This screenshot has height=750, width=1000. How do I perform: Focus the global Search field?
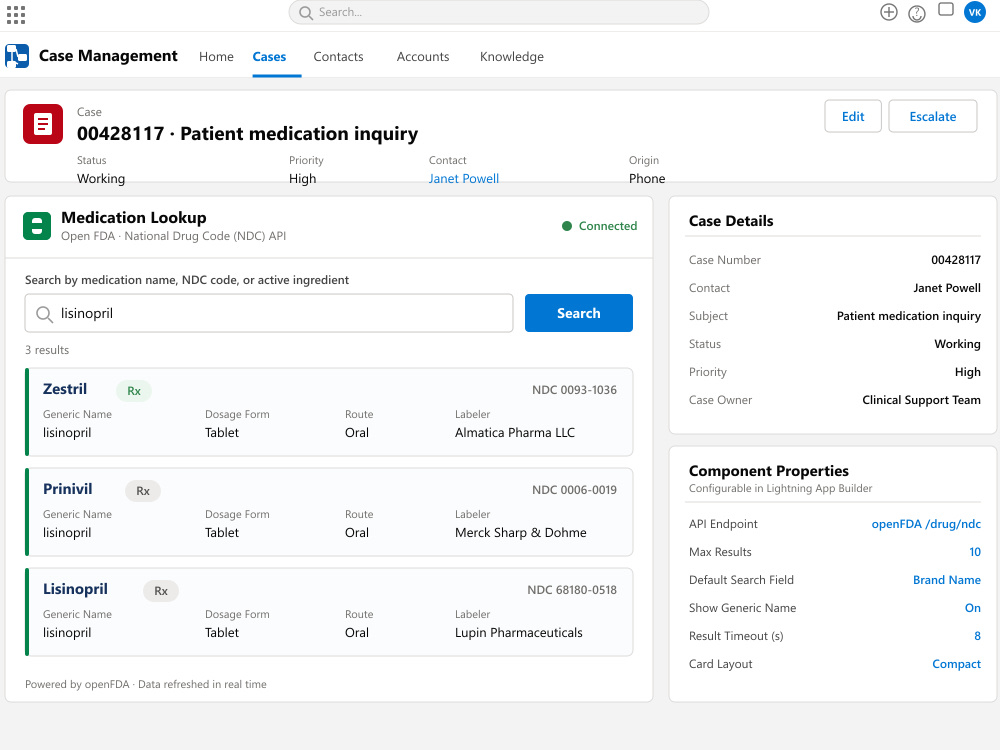[499, 12]
